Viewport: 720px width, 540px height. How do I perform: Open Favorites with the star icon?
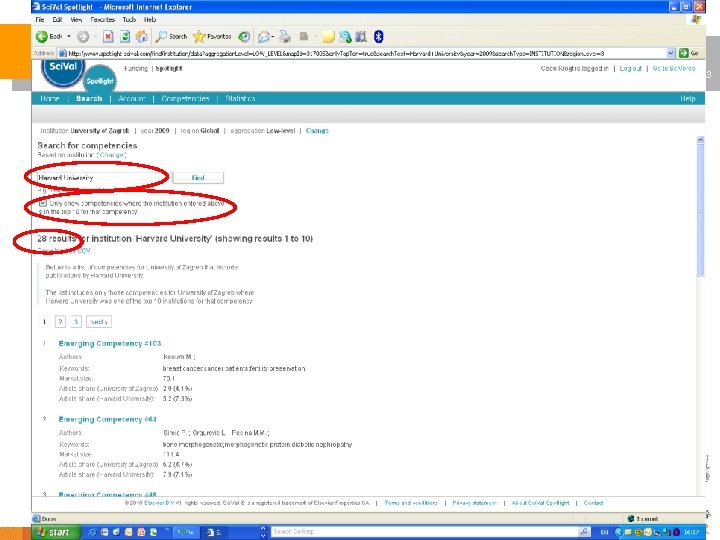(199, 36)
